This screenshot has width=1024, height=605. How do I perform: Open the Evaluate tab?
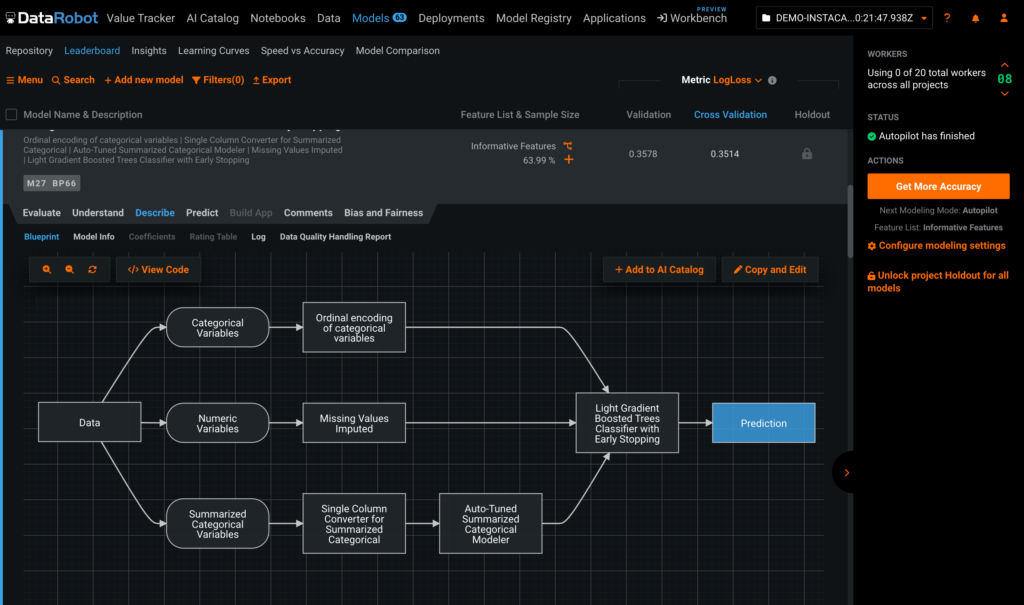[x=41, y=213]
